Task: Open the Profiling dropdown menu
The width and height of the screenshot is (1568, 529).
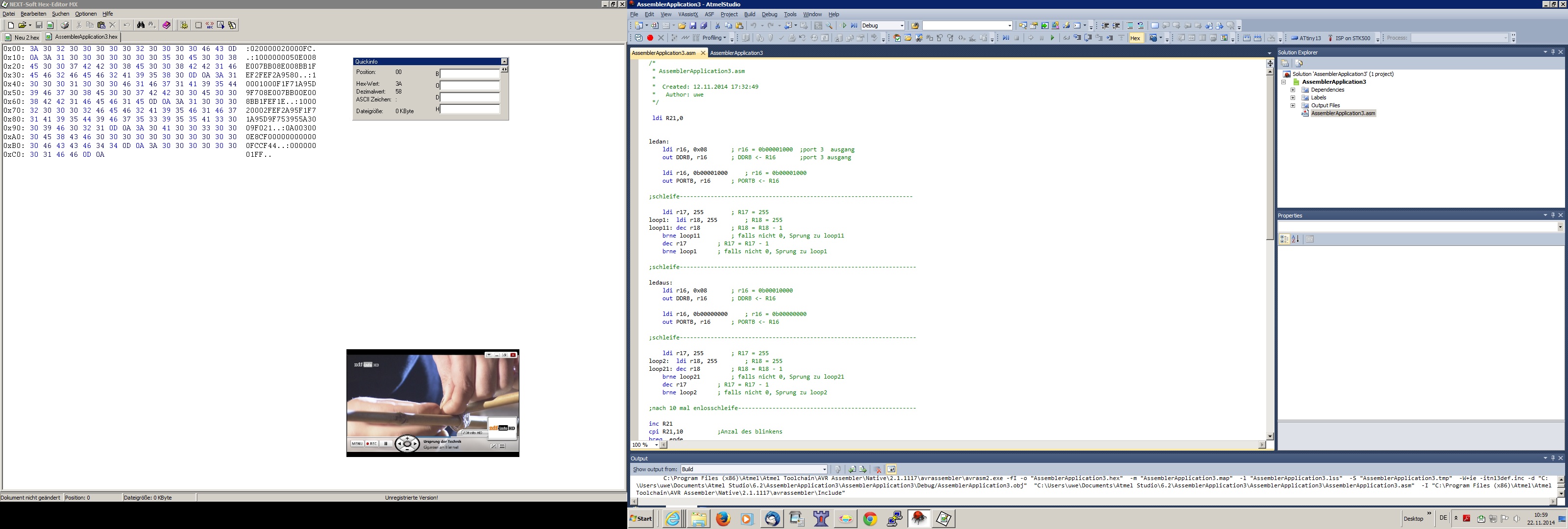Action: [714, 38]
